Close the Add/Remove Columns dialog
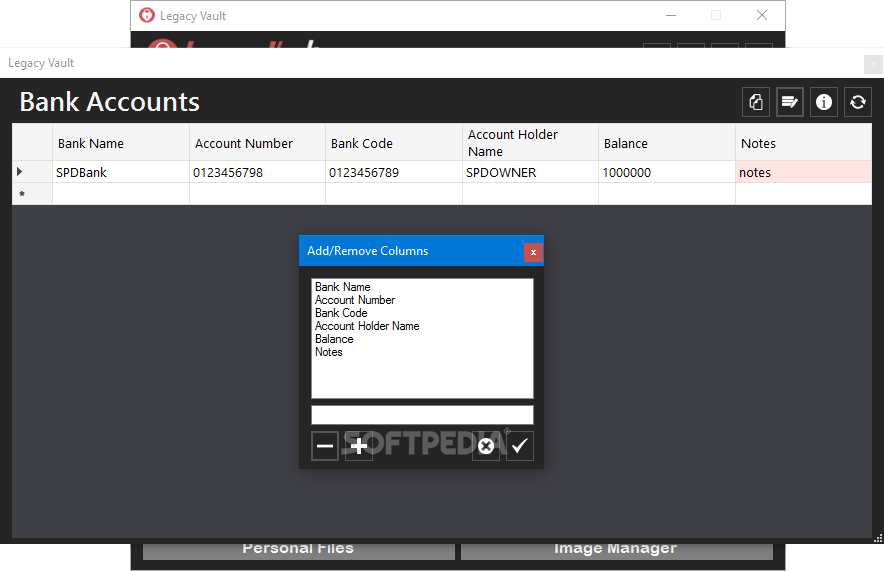 533,252
